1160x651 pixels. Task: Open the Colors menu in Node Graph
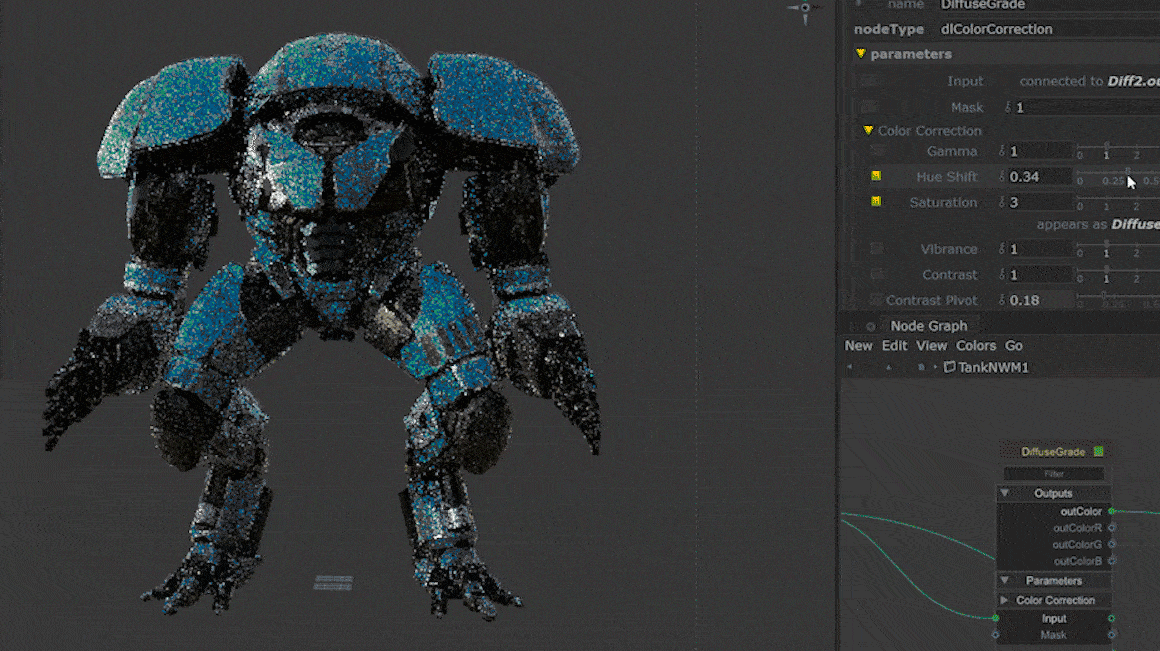tap(976, 346)
